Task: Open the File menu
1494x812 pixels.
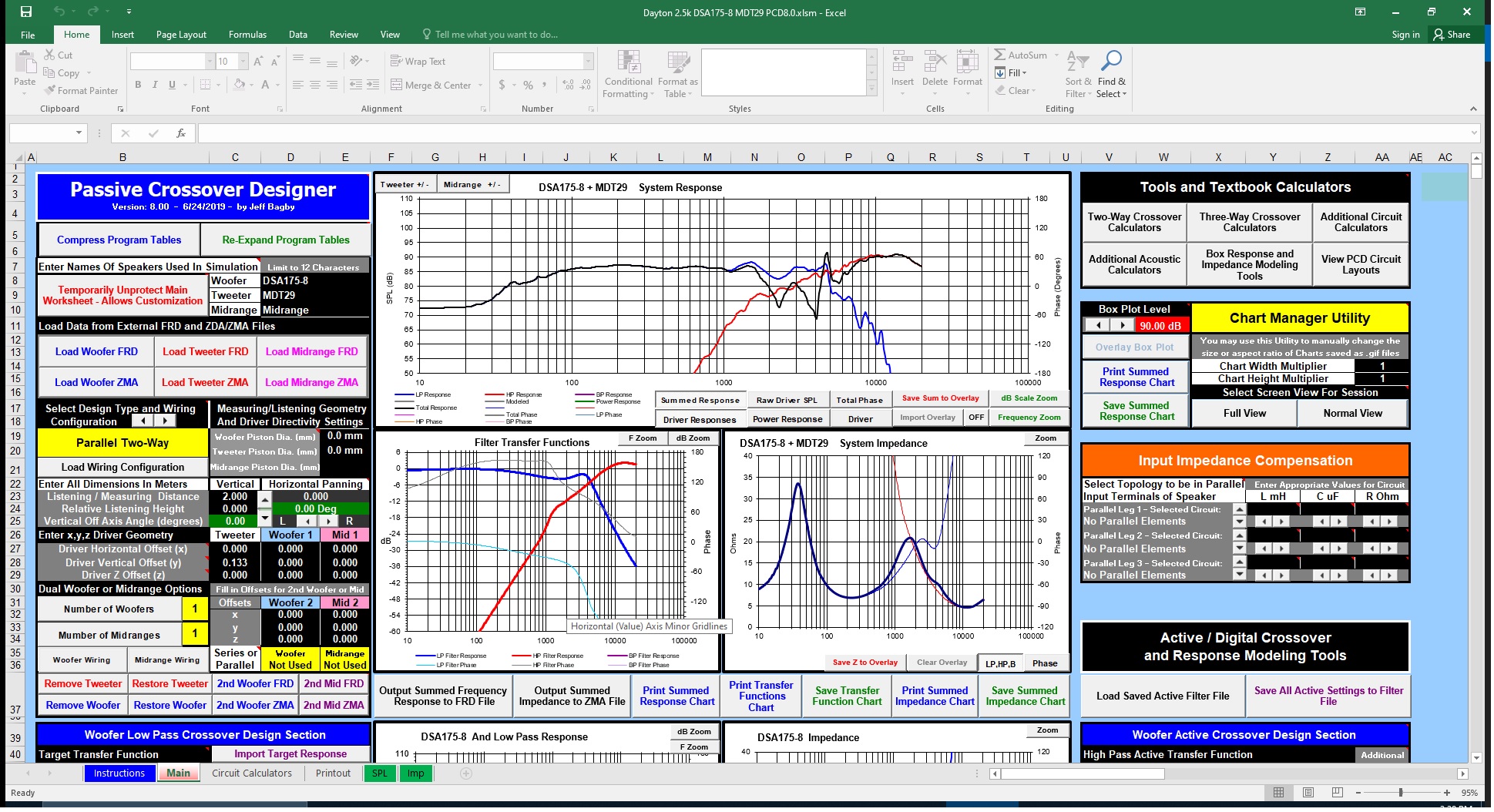Action: (x=28, y=35)
